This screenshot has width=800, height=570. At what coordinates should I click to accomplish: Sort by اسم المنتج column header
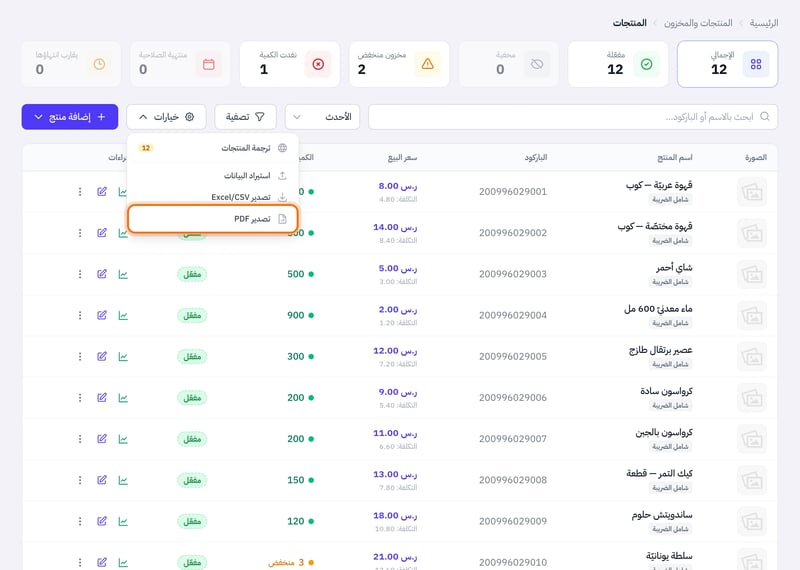tap(674, 158)
